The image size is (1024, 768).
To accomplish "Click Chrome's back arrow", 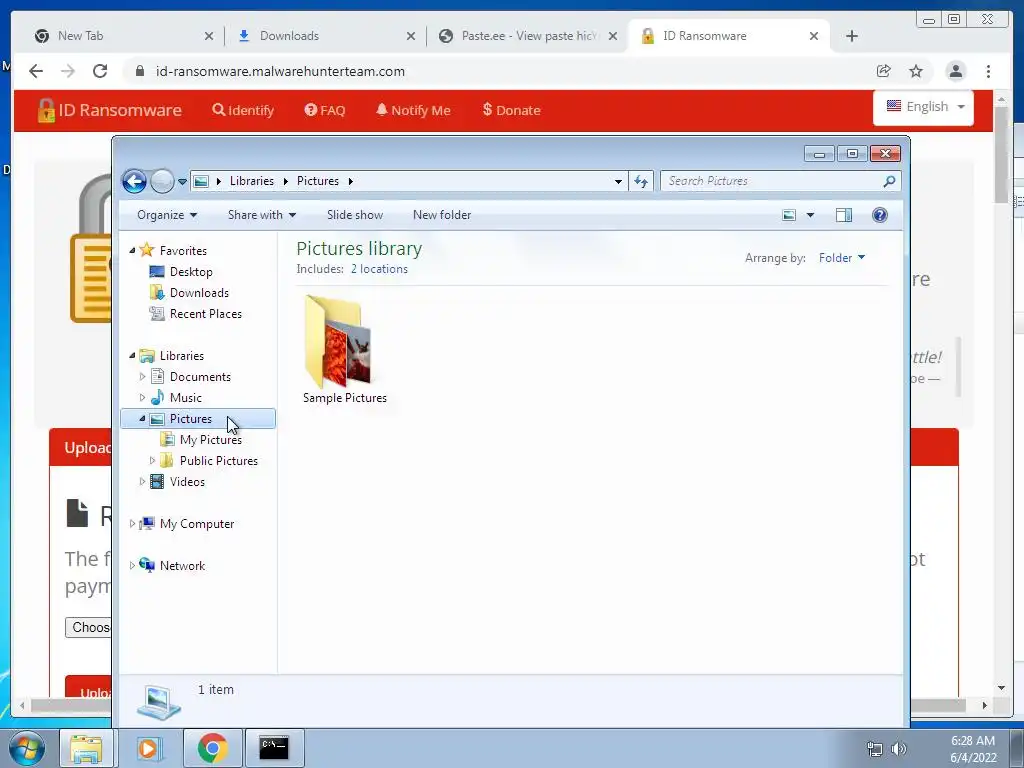I will click(x=36, y=71).
